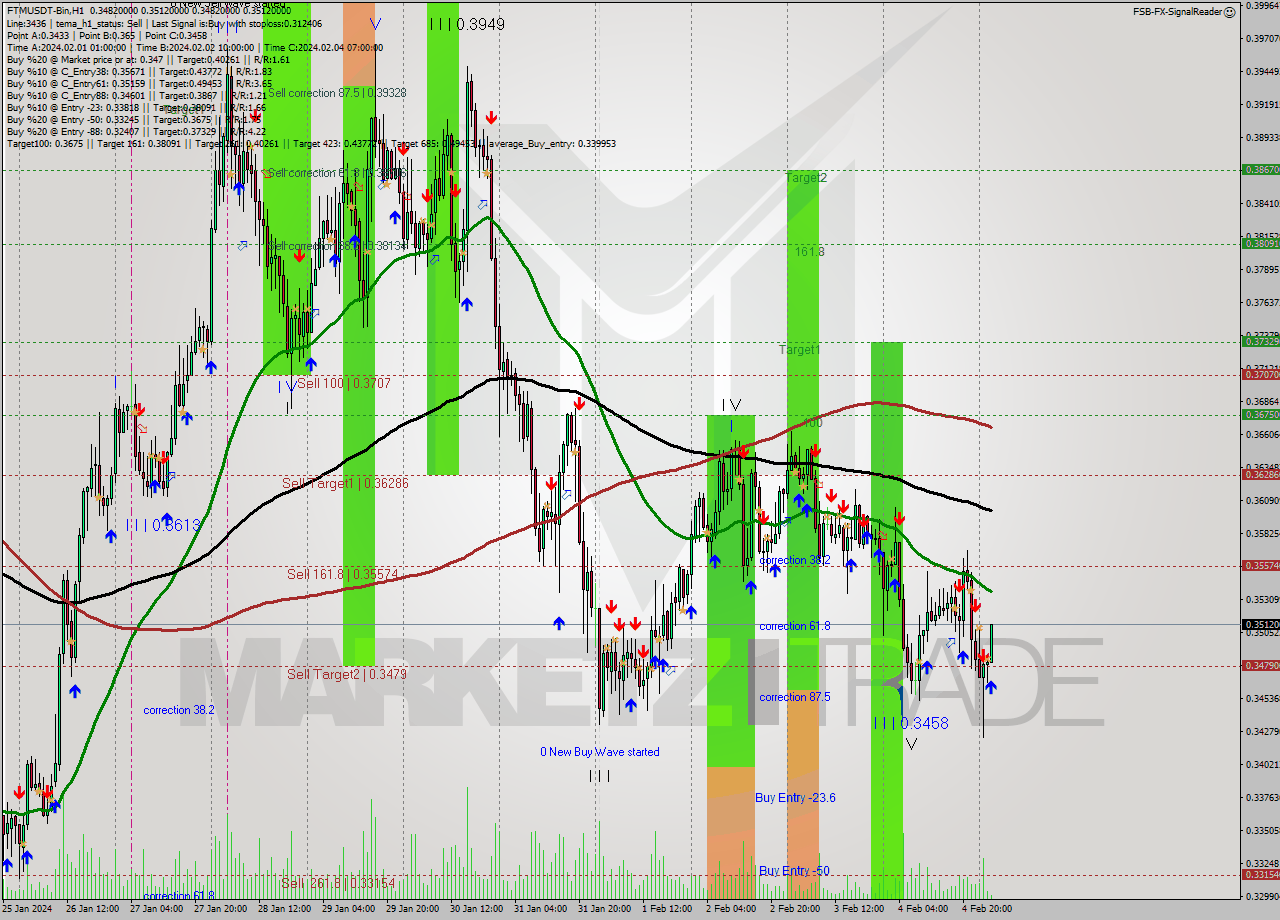Click the 4 Feb 20:00 time axis label
The height and width of the screenshot is (920, 1280).
(x=987, y=909)
